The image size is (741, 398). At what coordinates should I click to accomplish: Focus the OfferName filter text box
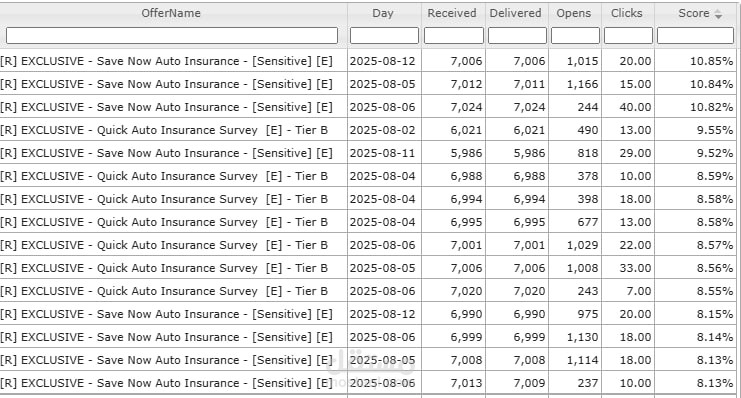pyautogui.click(x=172, y=35)
